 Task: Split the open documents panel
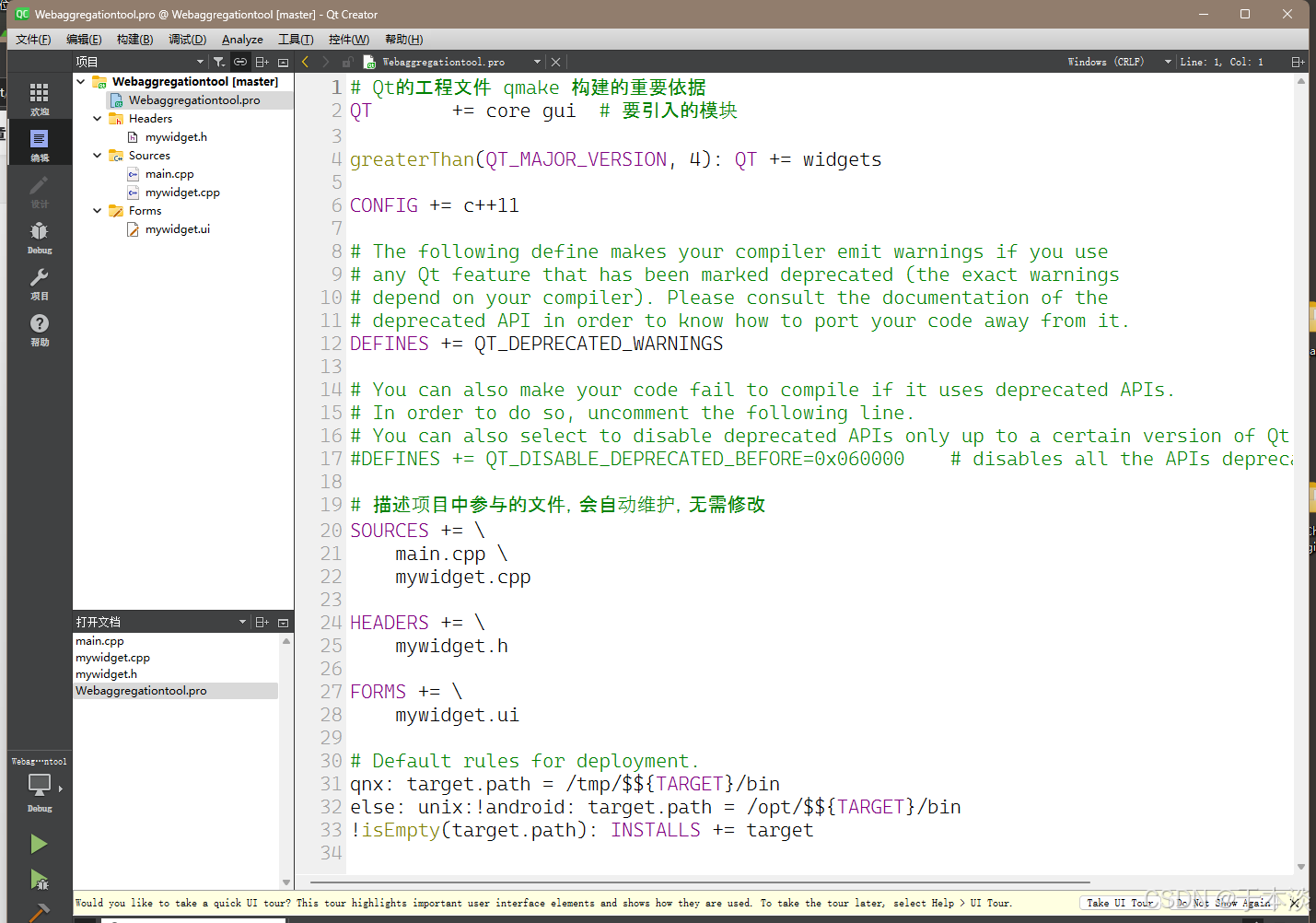click(x=262, y=622)
